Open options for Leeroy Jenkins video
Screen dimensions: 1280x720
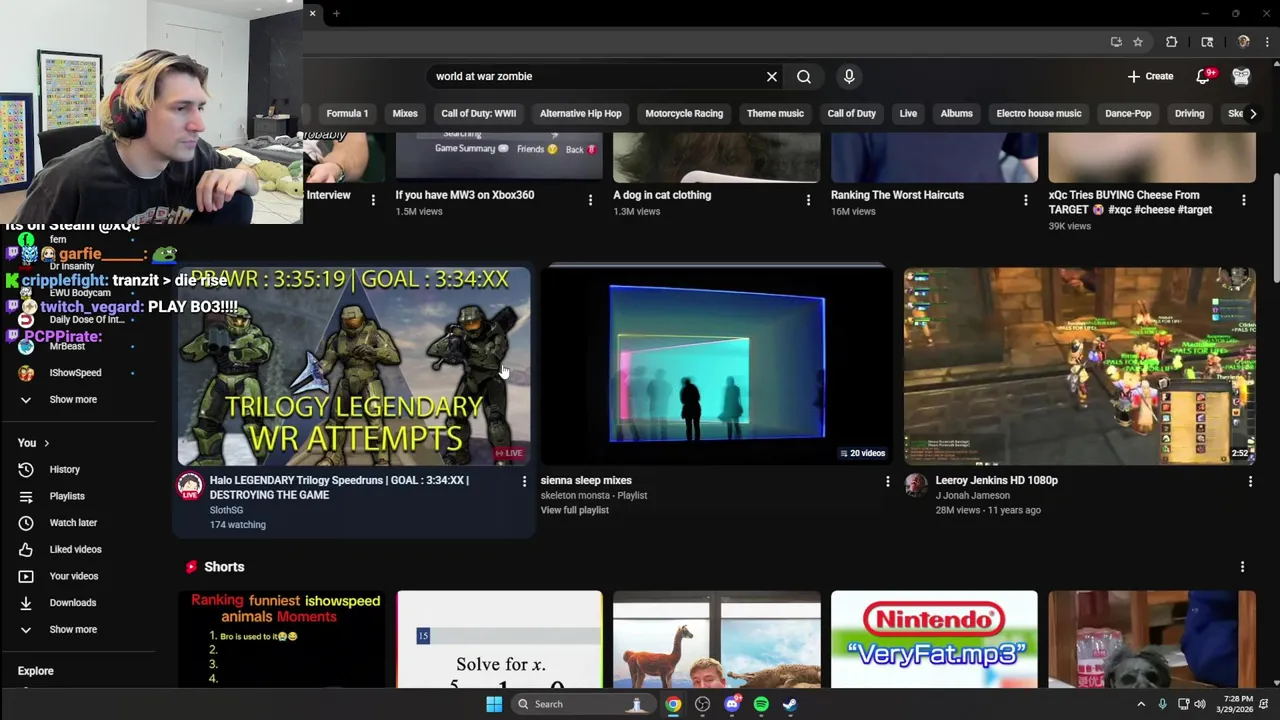pos(1250,482)
